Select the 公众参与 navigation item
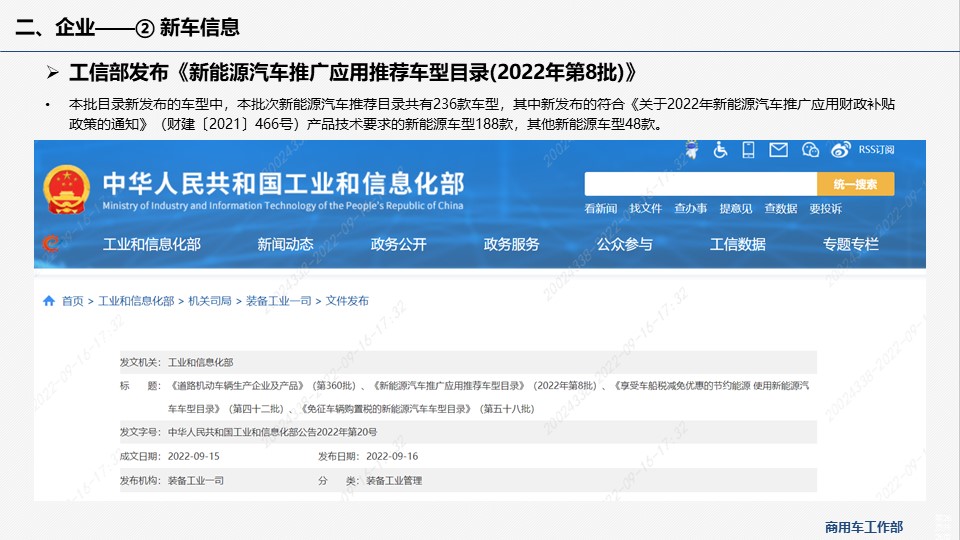 (624, 244)
